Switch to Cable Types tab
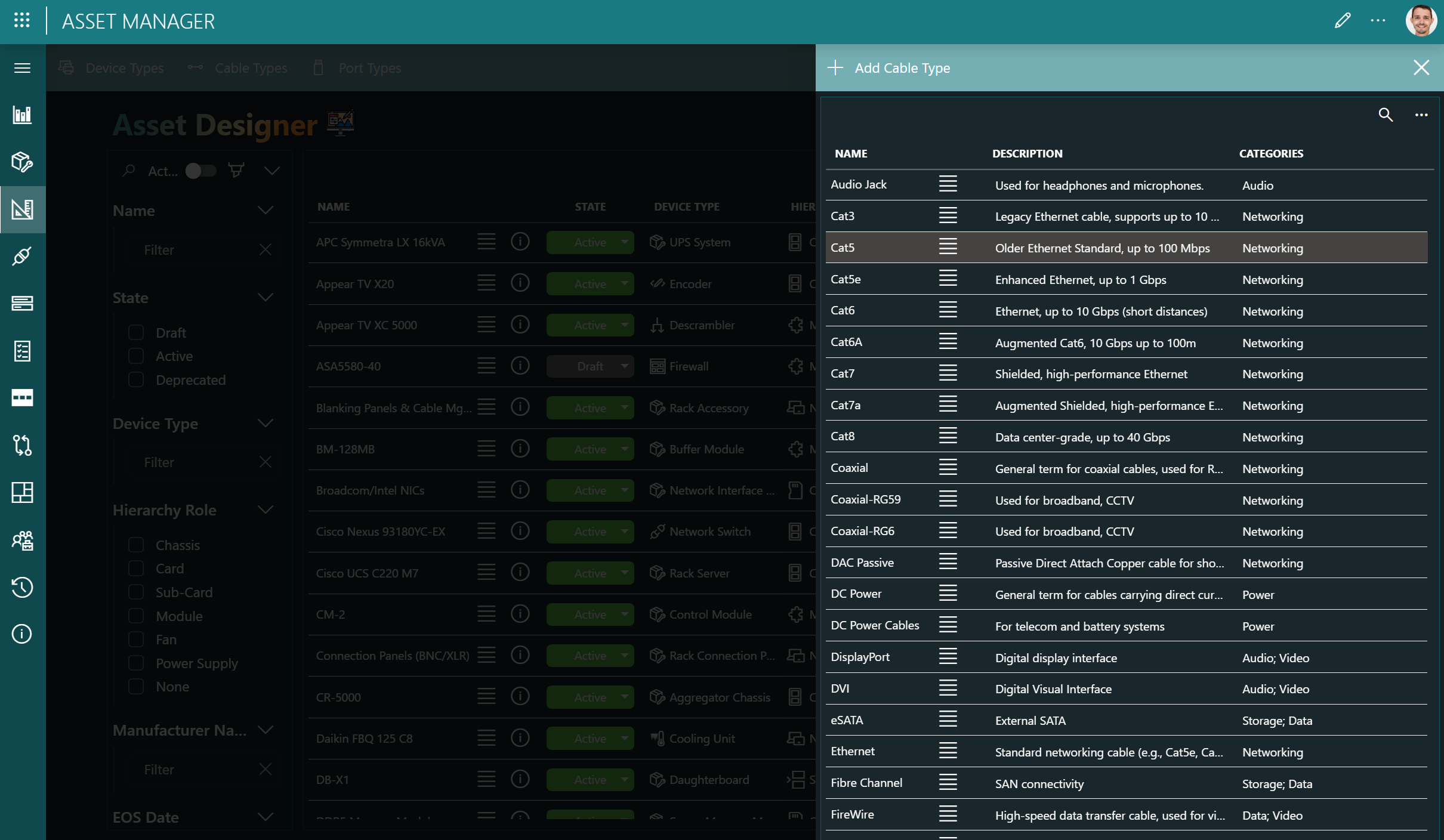Screen dimensions: 1444x840 tap(237, 68)
